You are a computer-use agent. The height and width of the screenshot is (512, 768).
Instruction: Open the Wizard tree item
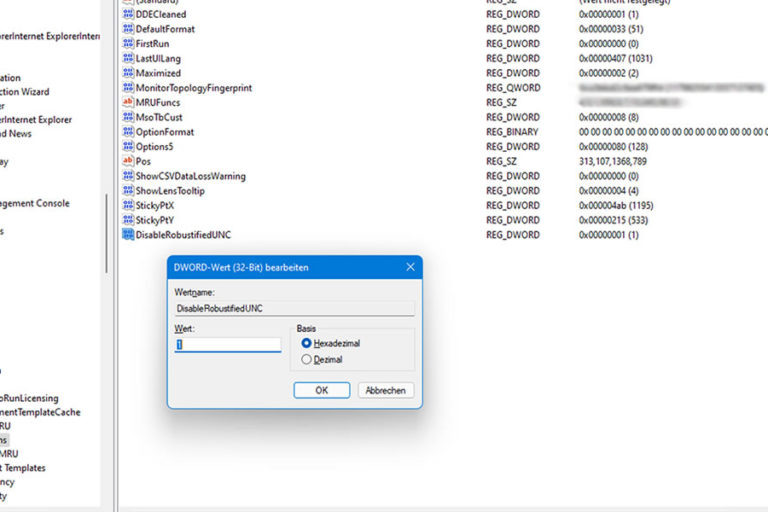(x=24, y=92)
